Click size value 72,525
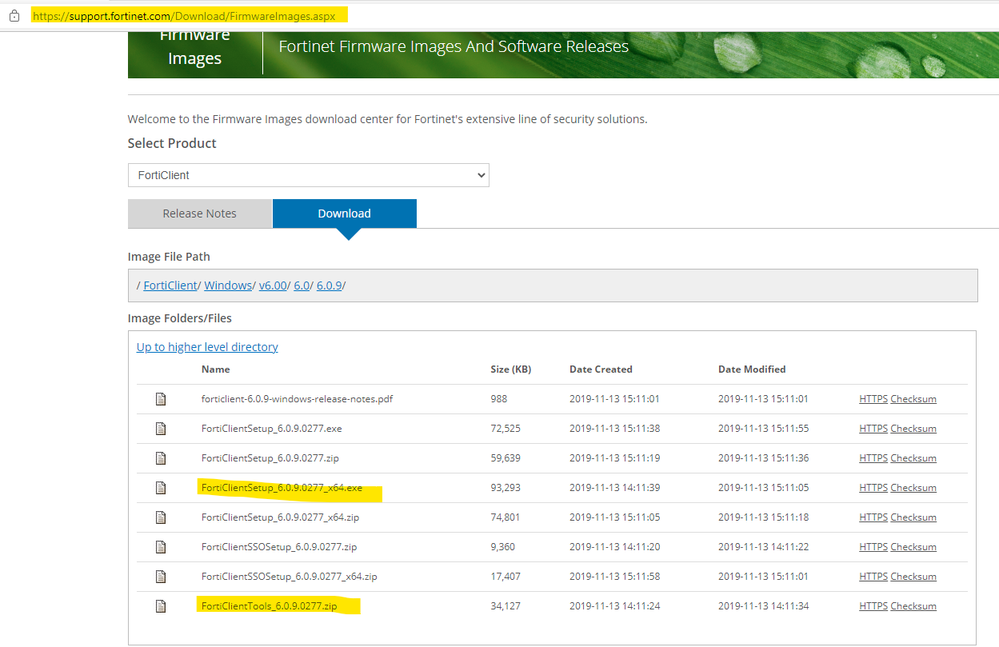Screen dimensions: 999x647 (505, 429)
